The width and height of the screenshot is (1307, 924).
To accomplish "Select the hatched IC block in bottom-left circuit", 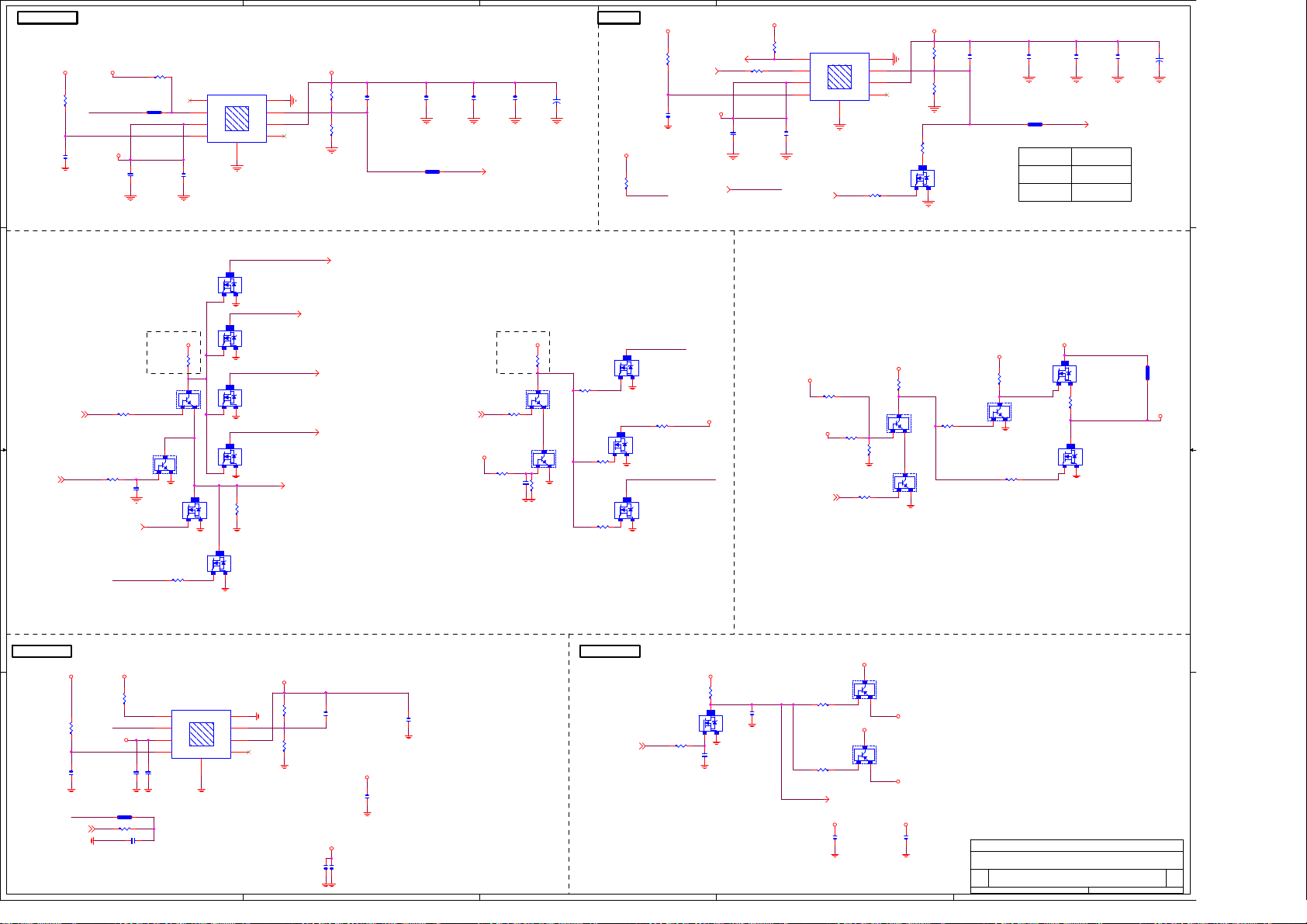I will coord(201,734).
